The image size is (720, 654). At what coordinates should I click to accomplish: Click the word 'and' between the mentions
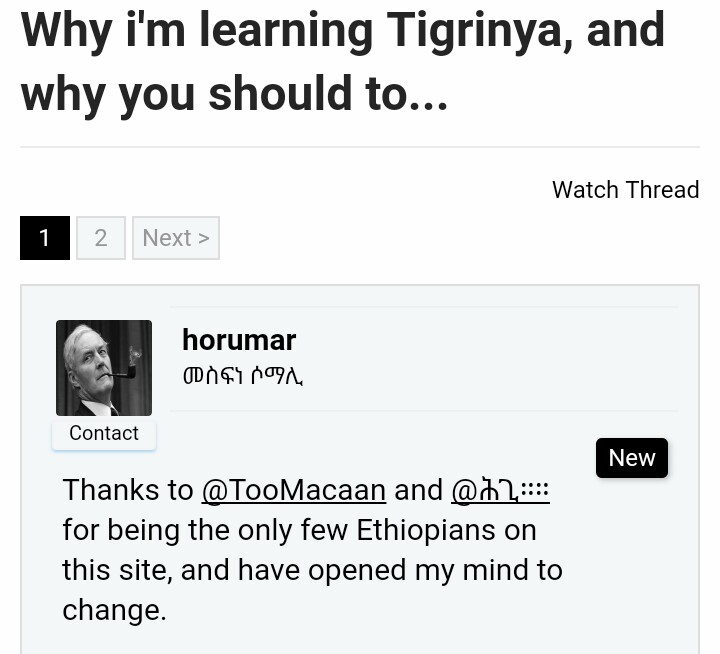click(418, 490)
